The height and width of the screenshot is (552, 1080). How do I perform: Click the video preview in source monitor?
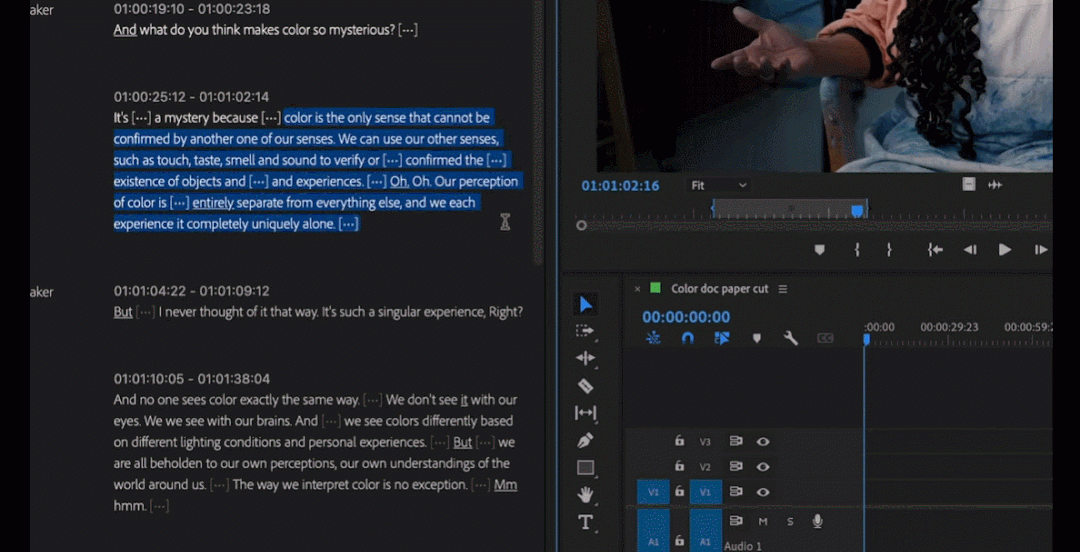[x=824, y=85]
